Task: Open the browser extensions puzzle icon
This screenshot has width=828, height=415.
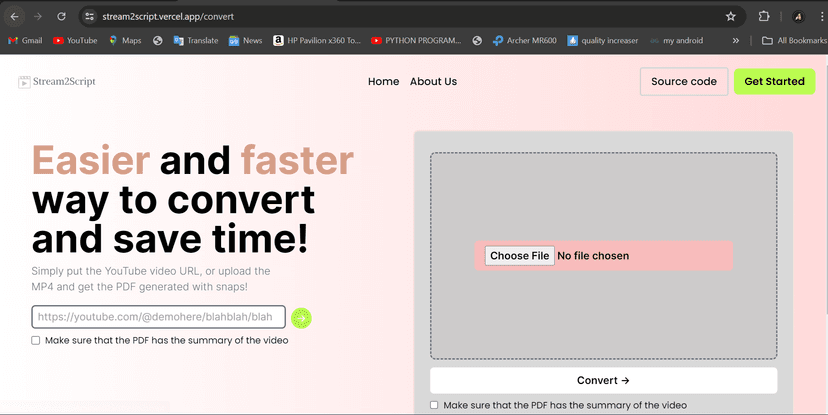Action: click(764, 16)
